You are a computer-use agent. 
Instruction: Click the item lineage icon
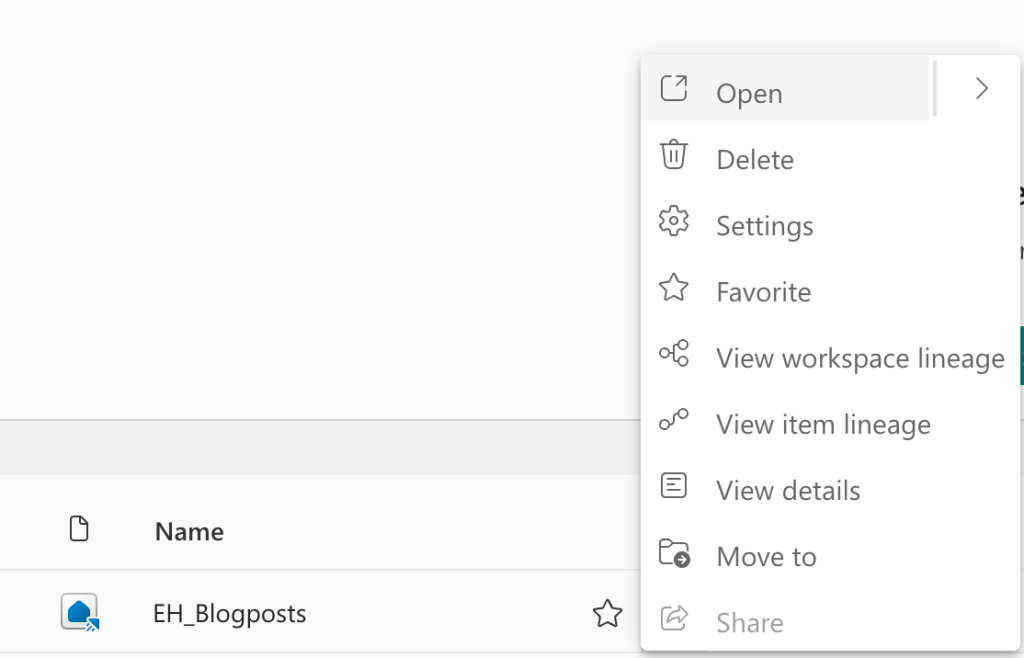(674, 421)
